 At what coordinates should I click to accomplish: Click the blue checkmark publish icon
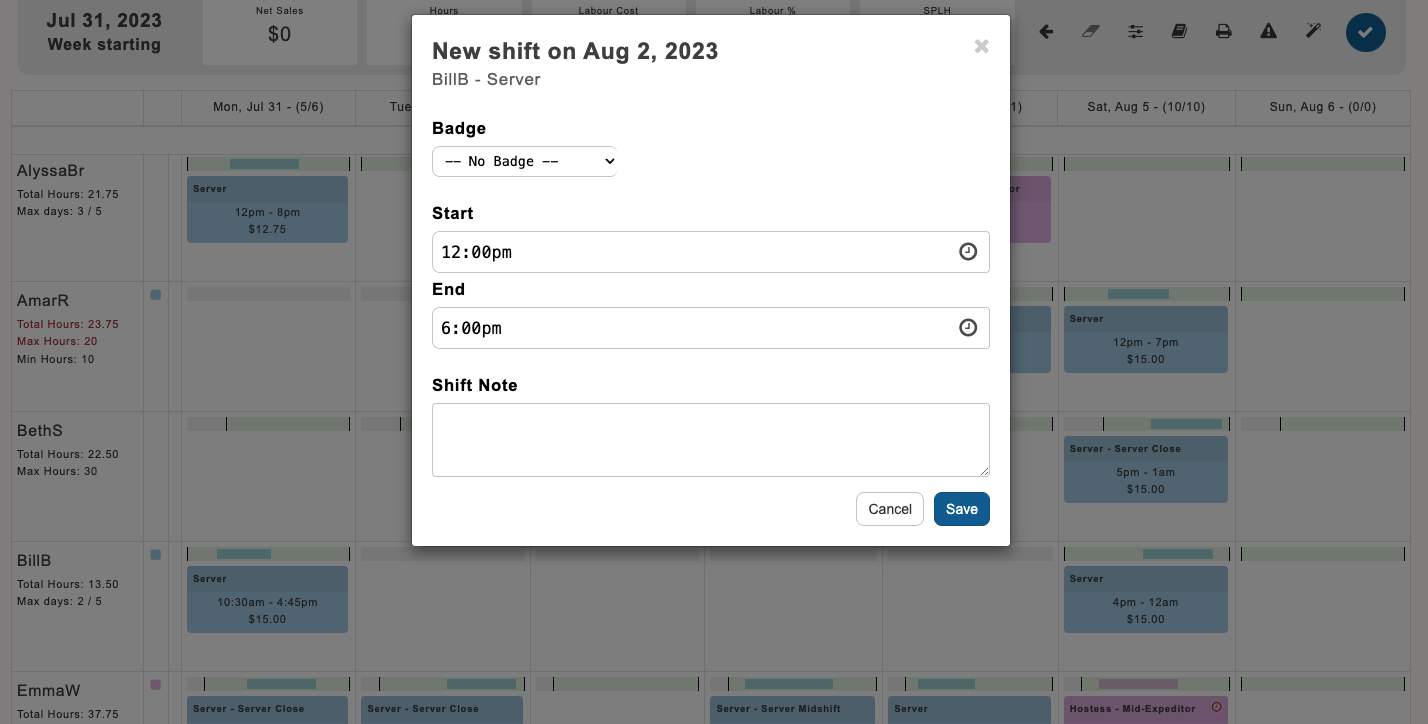[x=1366, y=32]
